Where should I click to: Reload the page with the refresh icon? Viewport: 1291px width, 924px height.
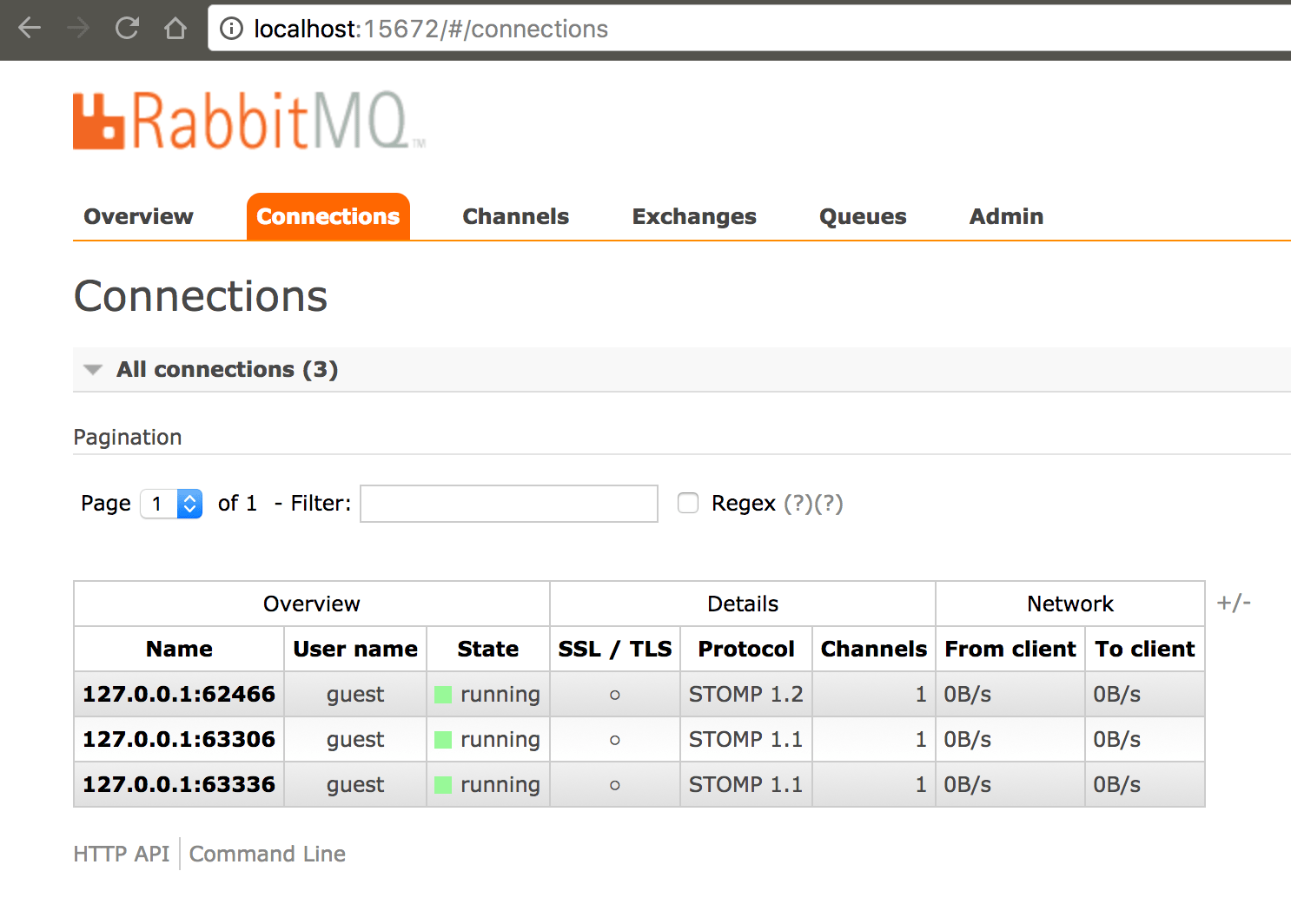[127, 29]
